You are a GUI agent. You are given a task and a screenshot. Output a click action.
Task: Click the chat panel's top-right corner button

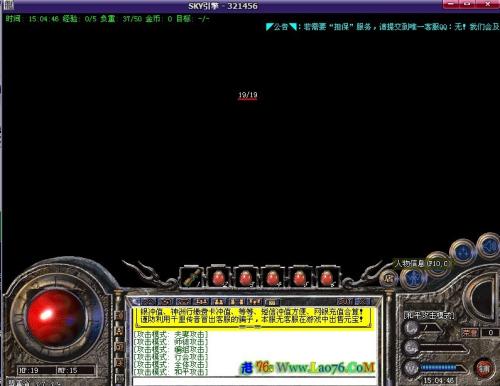pyautogui.click(x=362, y=302)
